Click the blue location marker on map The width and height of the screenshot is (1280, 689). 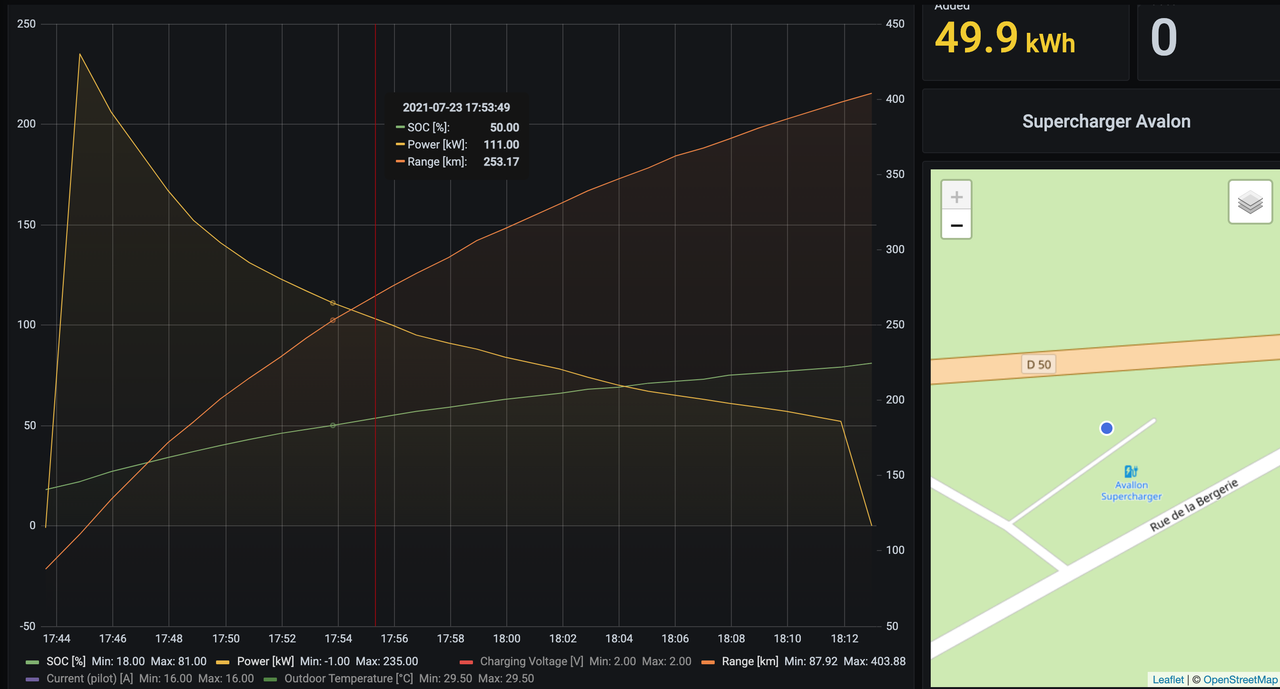coord(1106,428)
